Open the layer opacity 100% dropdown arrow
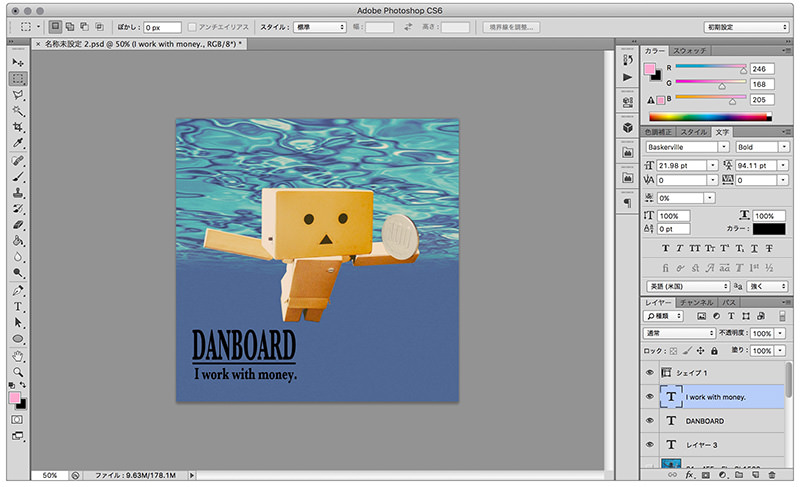This screenshot has height=487, width=800. (x=781, y=333)
